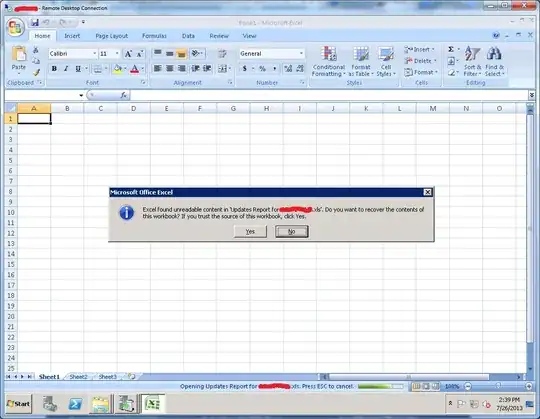Open the General number format dropdown
This screenshot has height=419, width=540.
pos(301,54)
